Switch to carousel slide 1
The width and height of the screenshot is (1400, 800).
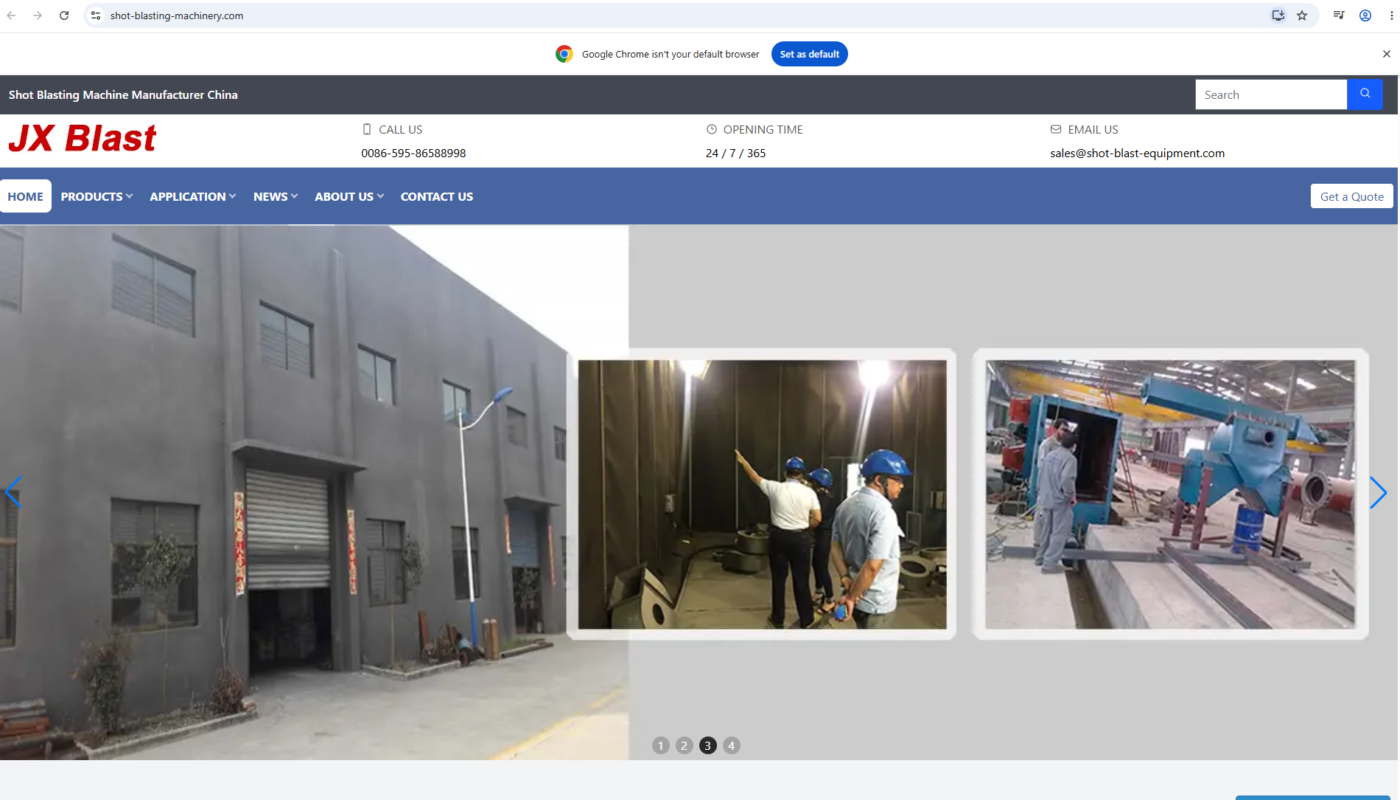coord(660,745)
